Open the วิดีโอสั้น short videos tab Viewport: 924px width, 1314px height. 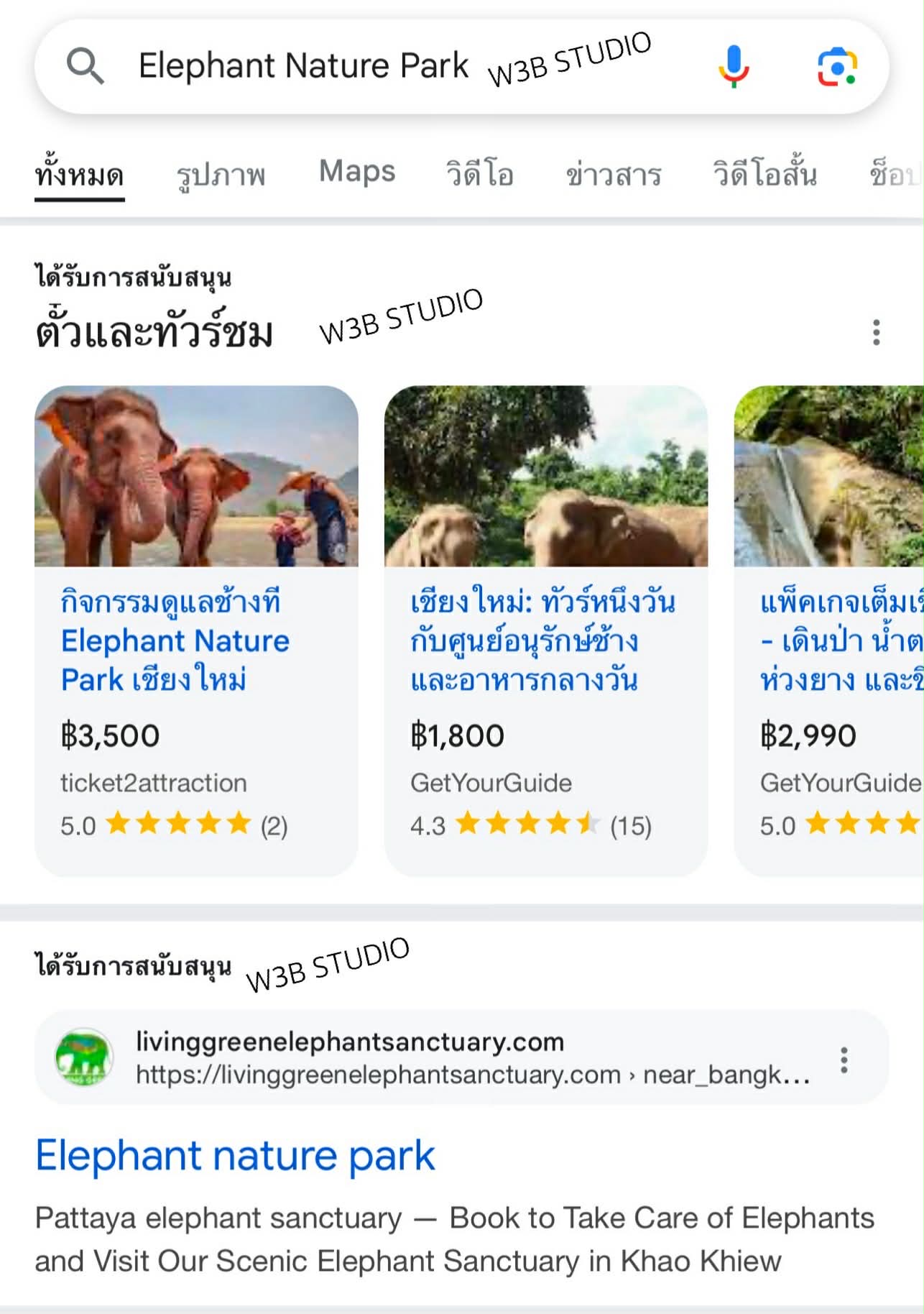click(x=764, y=174)
